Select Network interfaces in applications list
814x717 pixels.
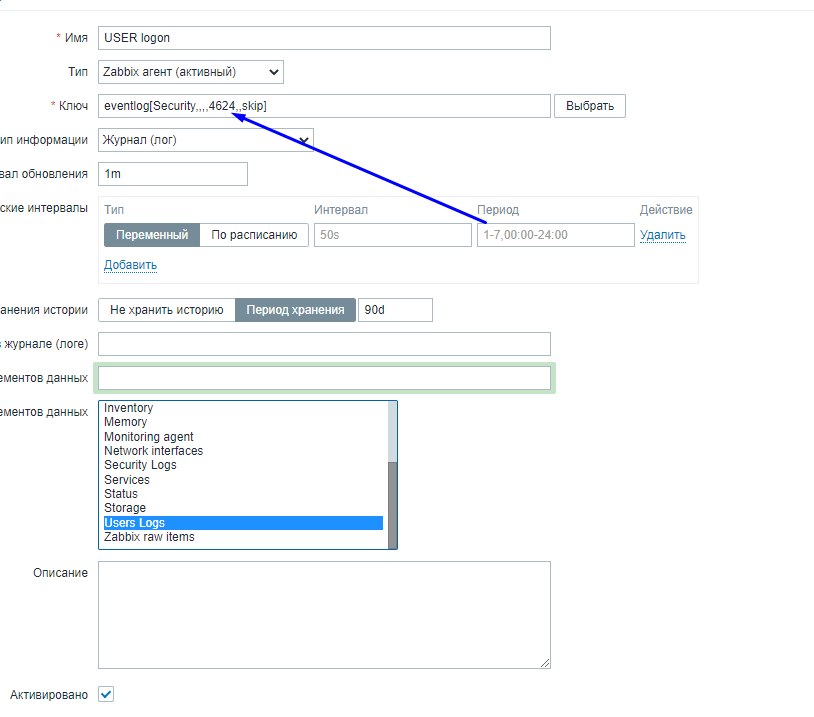(x=243, y=451)
